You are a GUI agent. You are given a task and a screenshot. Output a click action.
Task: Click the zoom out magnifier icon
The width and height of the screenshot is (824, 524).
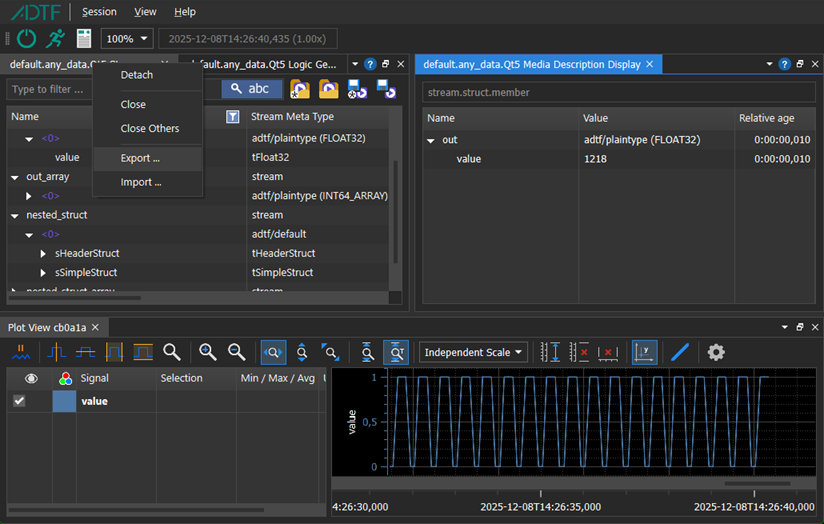(236, 352)
